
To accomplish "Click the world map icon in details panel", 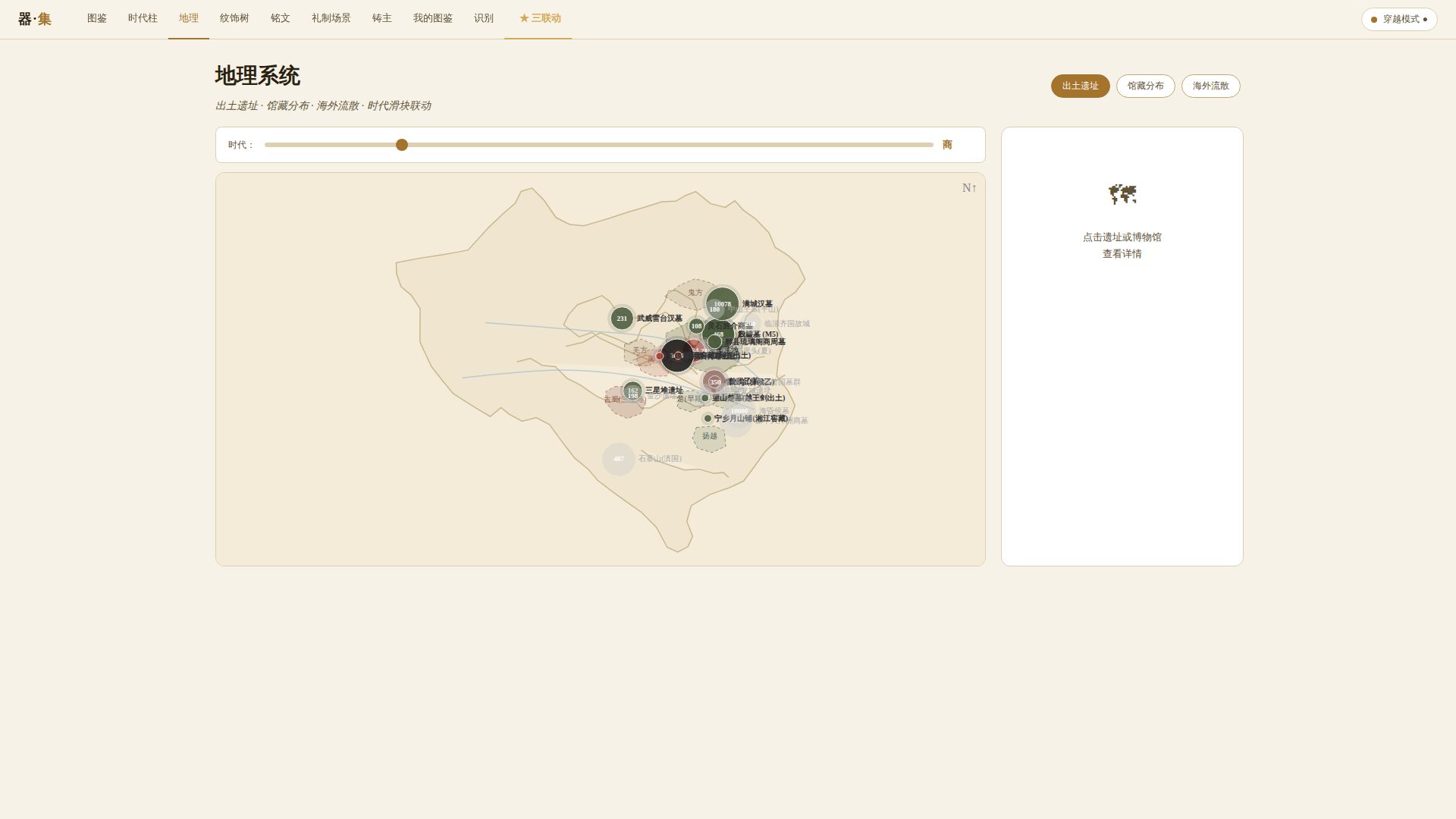I will pyautogui.click(x=1122, y=194).
